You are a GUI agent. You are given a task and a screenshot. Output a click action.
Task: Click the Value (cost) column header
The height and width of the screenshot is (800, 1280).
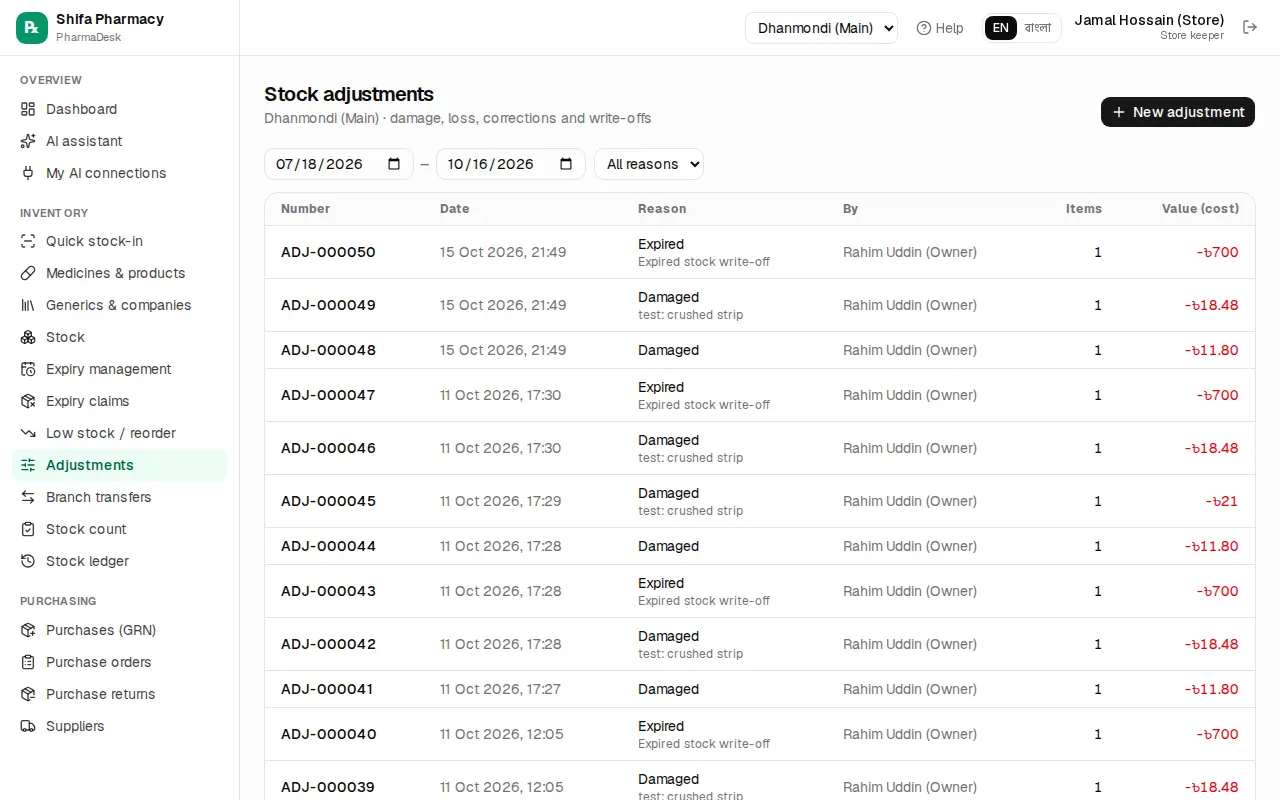[1200, 209]
